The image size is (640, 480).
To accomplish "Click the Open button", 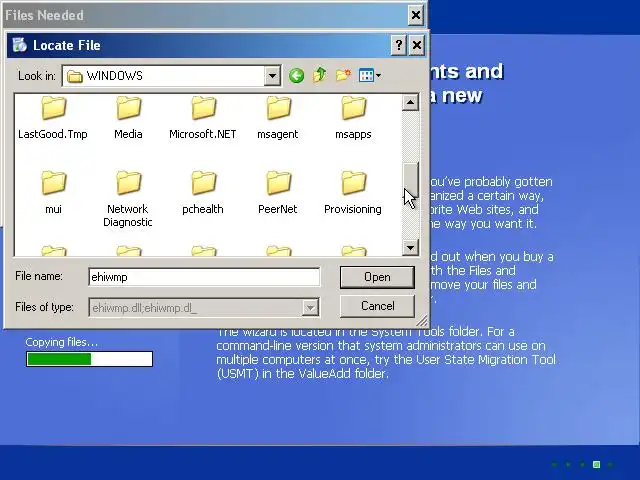I will (377, 277).
